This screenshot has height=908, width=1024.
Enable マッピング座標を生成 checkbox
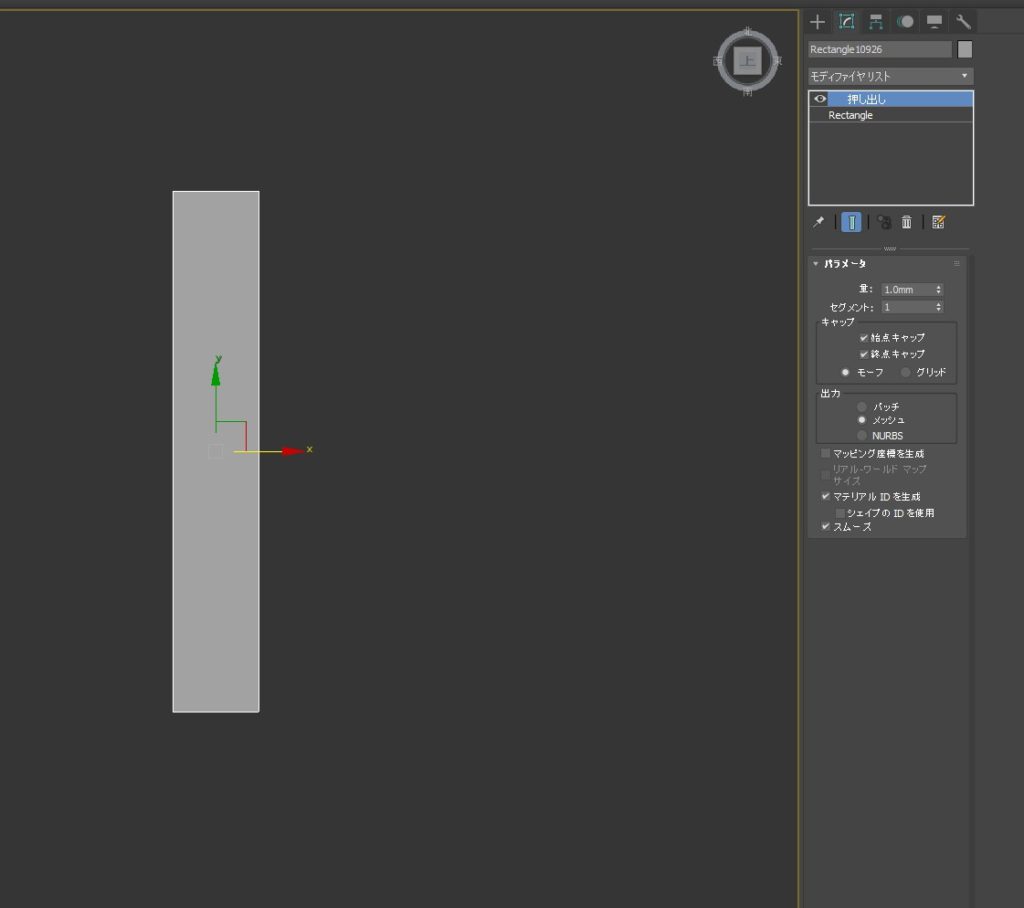[x=825, y=453]
